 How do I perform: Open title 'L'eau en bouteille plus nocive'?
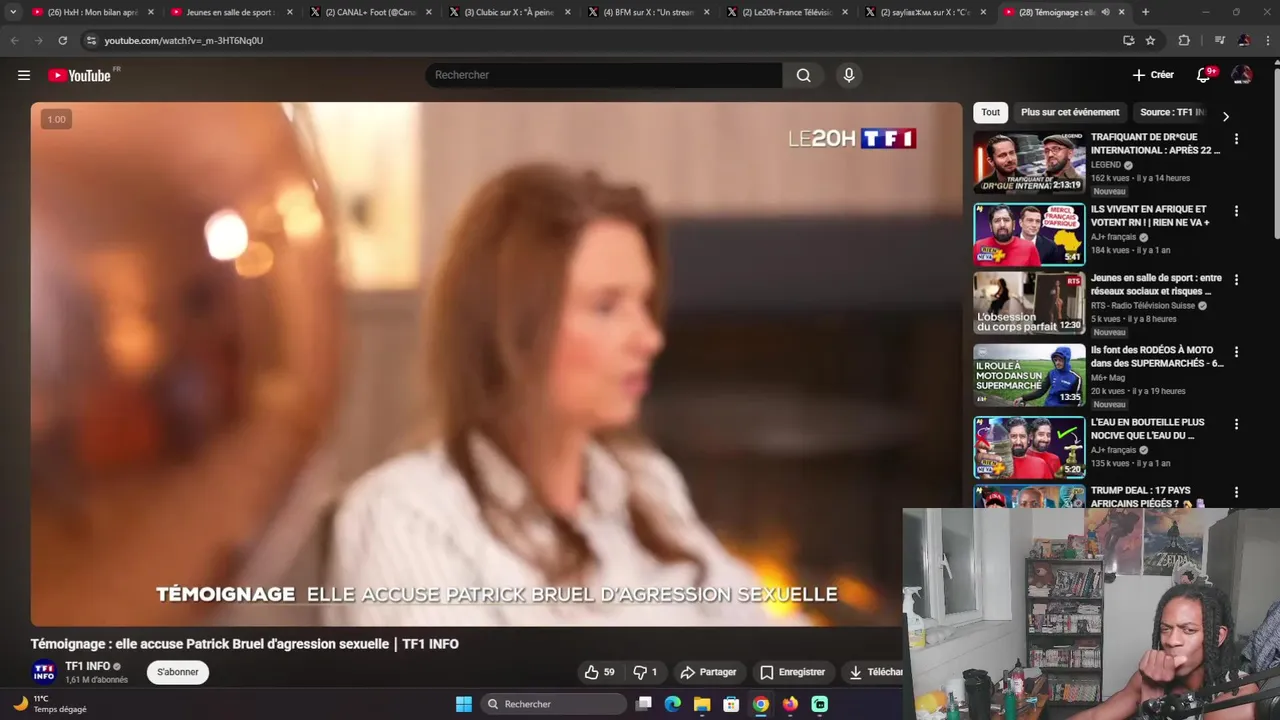(1148, 429)
